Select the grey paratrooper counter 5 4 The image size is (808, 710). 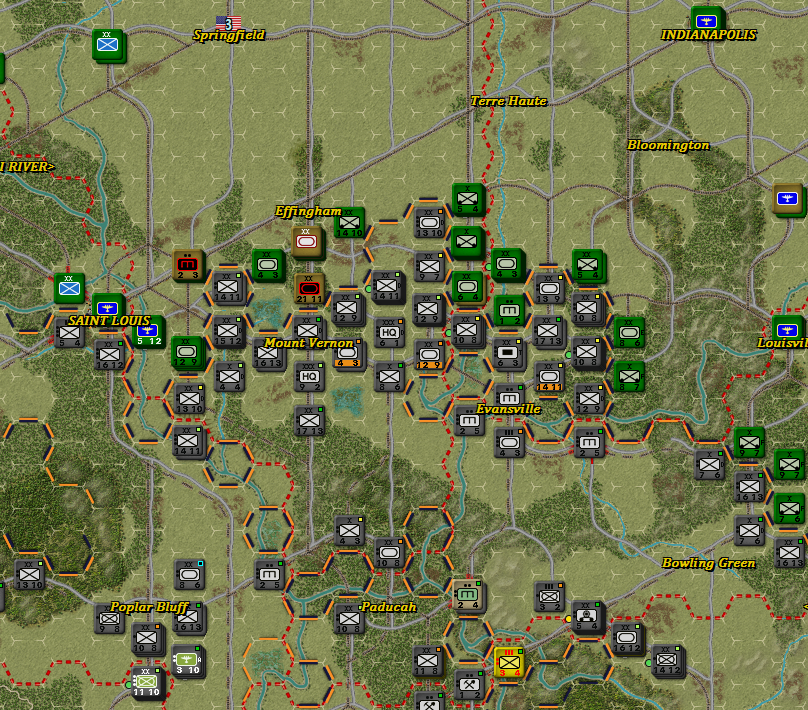point(586,616)
